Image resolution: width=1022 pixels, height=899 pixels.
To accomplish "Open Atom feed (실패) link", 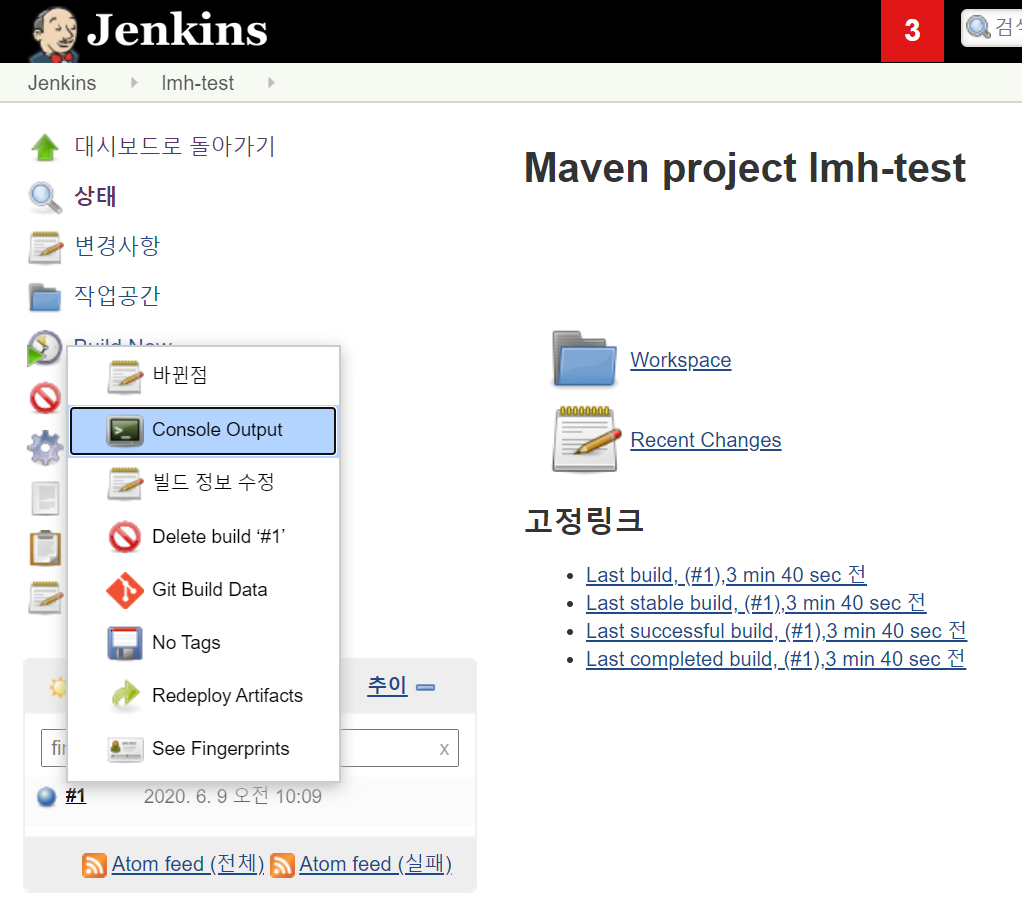I will [375, 864].
